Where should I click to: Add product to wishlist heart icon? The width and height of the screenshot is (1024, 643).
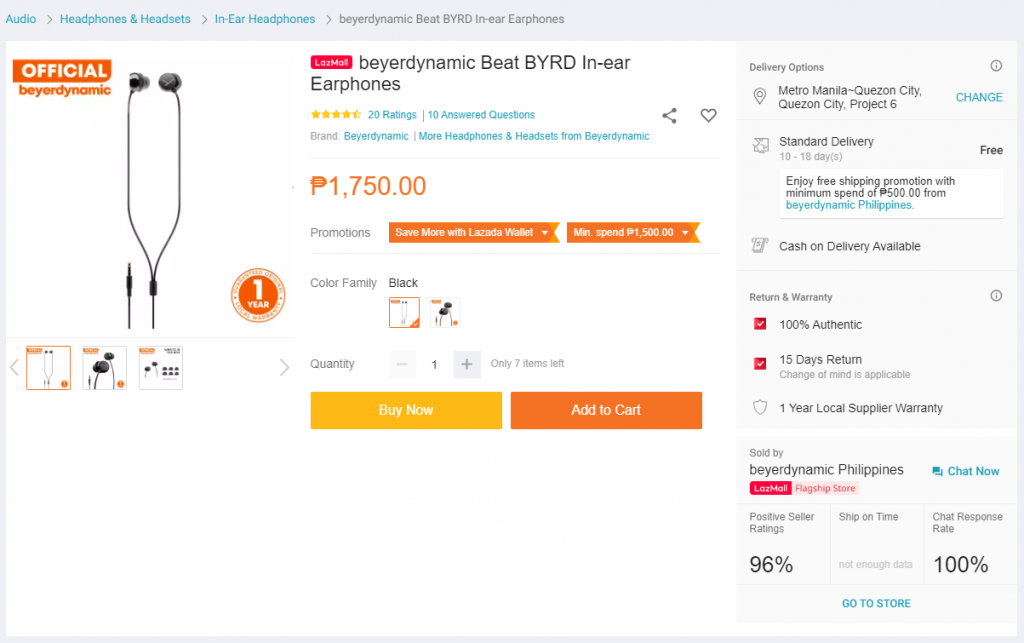708,115
